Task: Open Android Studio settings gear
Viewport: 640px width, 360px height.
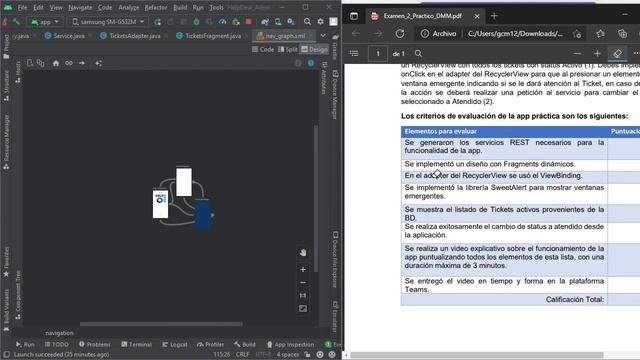Action: [320, 22]
